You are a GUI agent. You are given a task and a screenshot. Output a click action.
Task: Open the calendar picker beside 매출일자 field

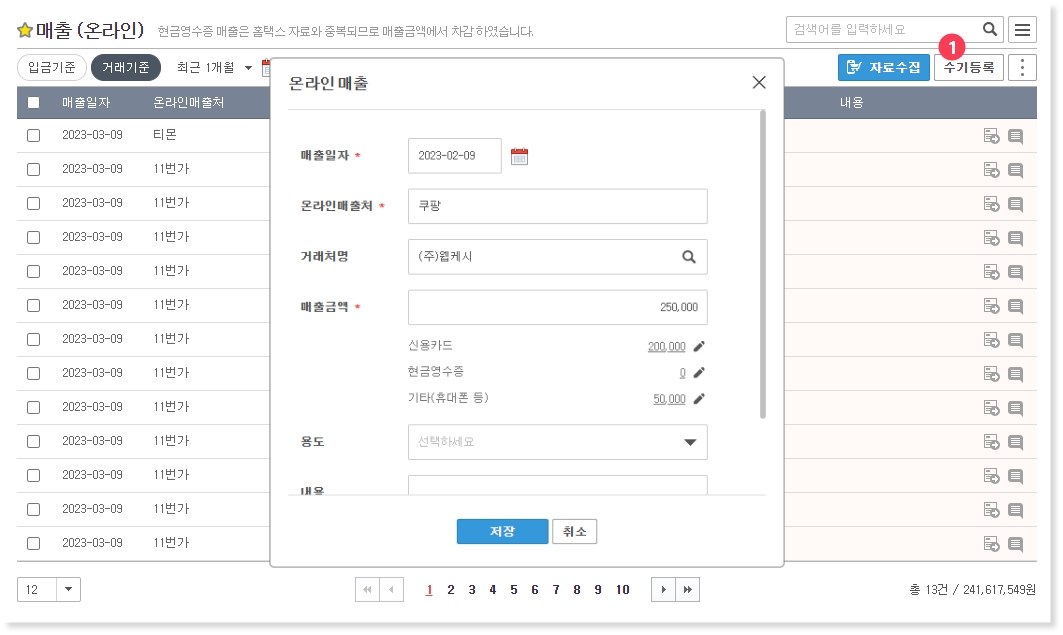point(519,156)
